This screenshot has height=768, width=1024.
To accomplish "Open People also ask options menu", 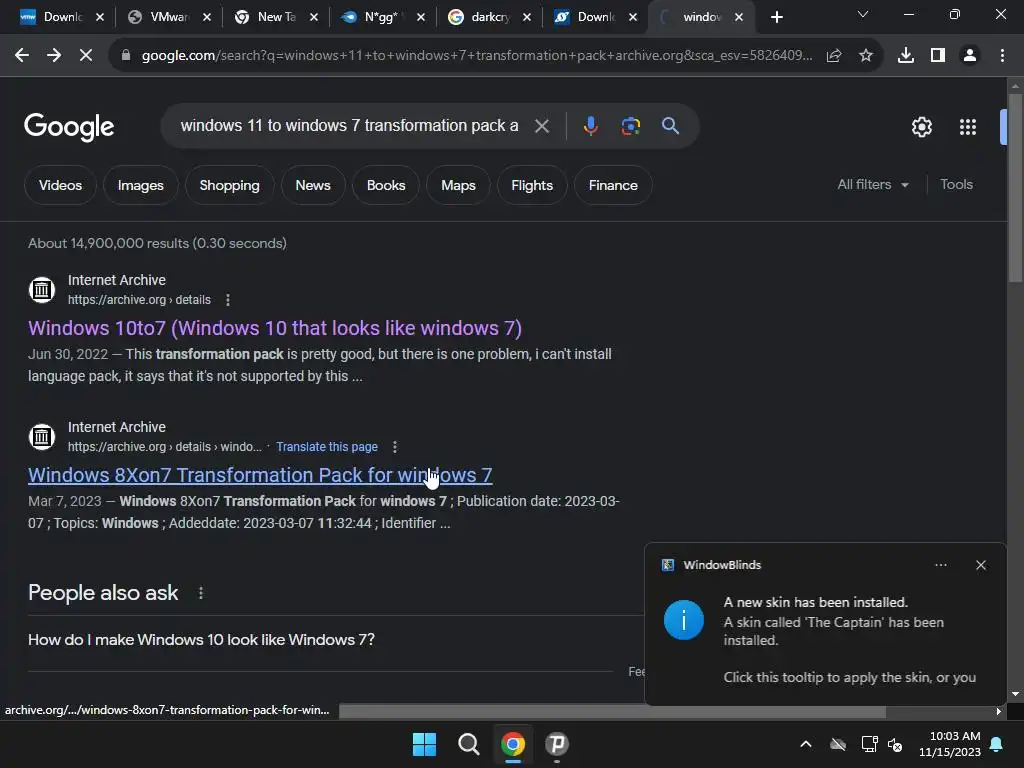I will pyautogui.click(x=200, y=593).
